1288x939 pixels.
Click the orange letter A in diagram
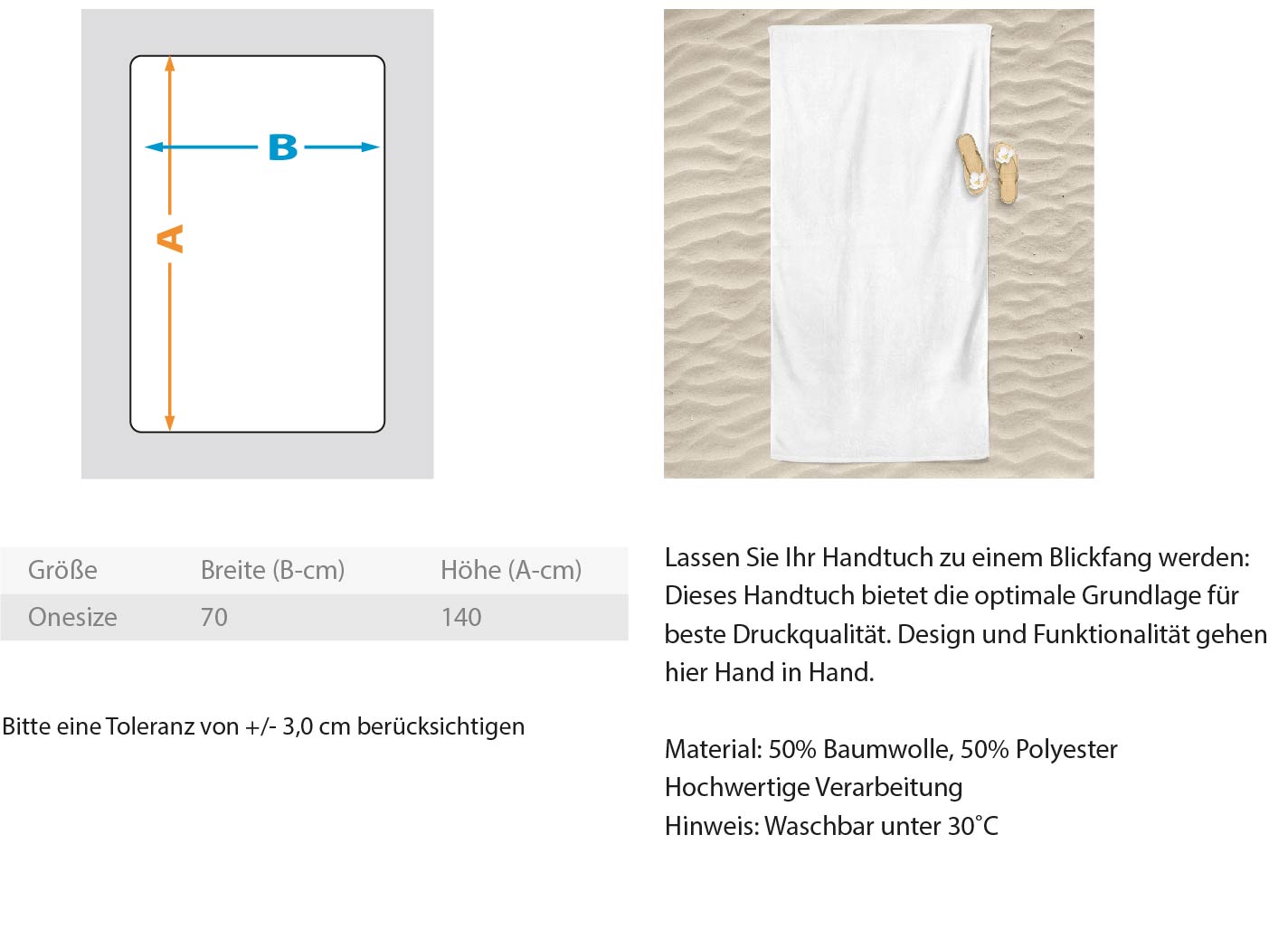170,239
